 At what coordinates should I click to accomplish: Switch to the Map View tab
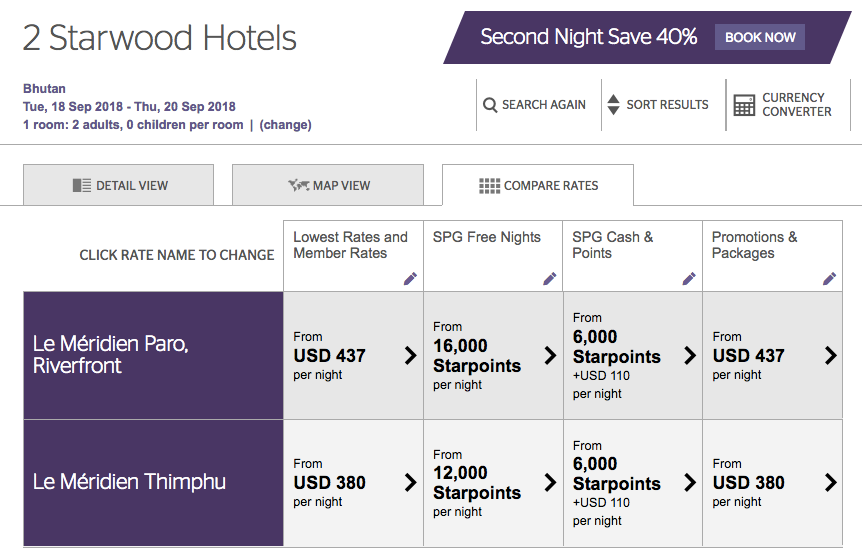(328, 185)
